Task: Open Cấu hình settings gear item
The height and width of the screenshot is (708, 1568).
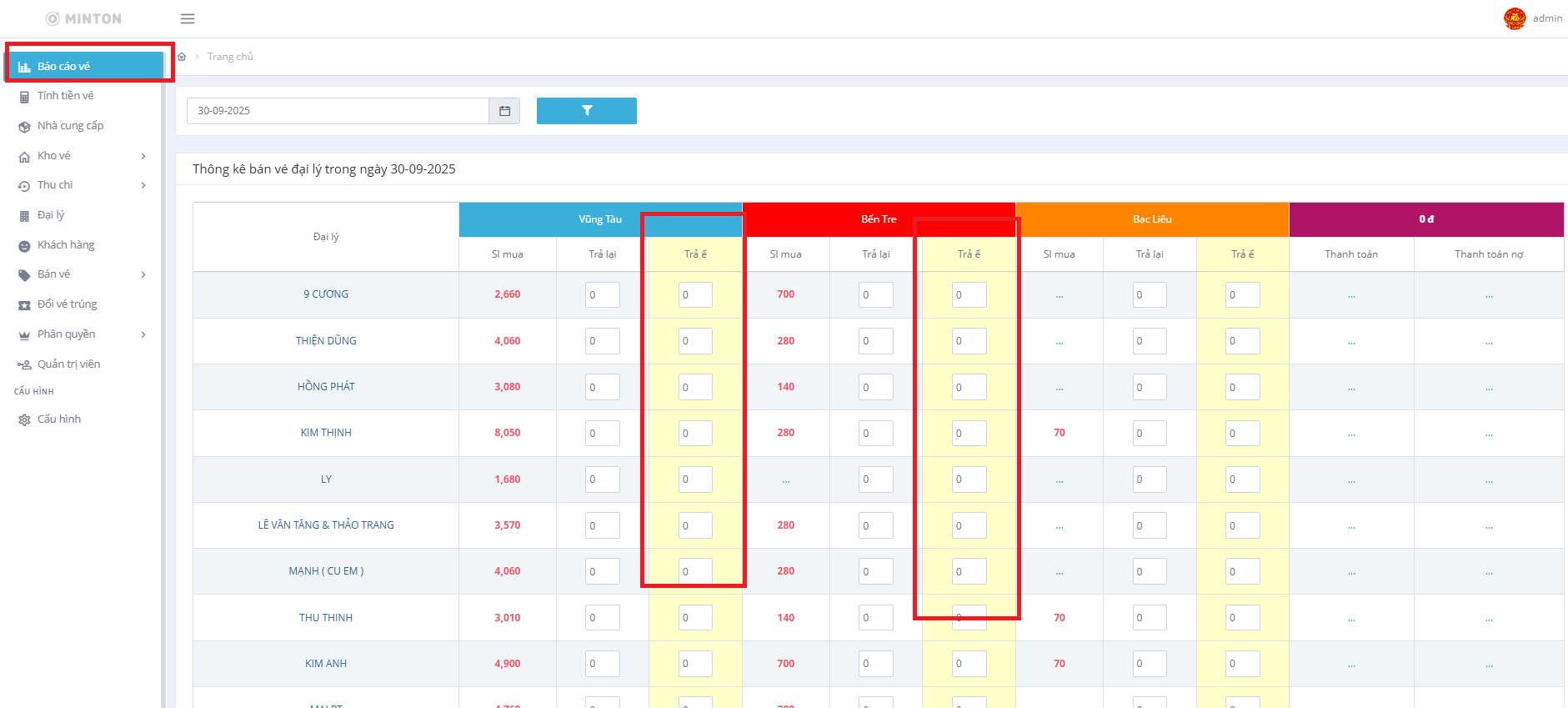Action: (58, 419)
